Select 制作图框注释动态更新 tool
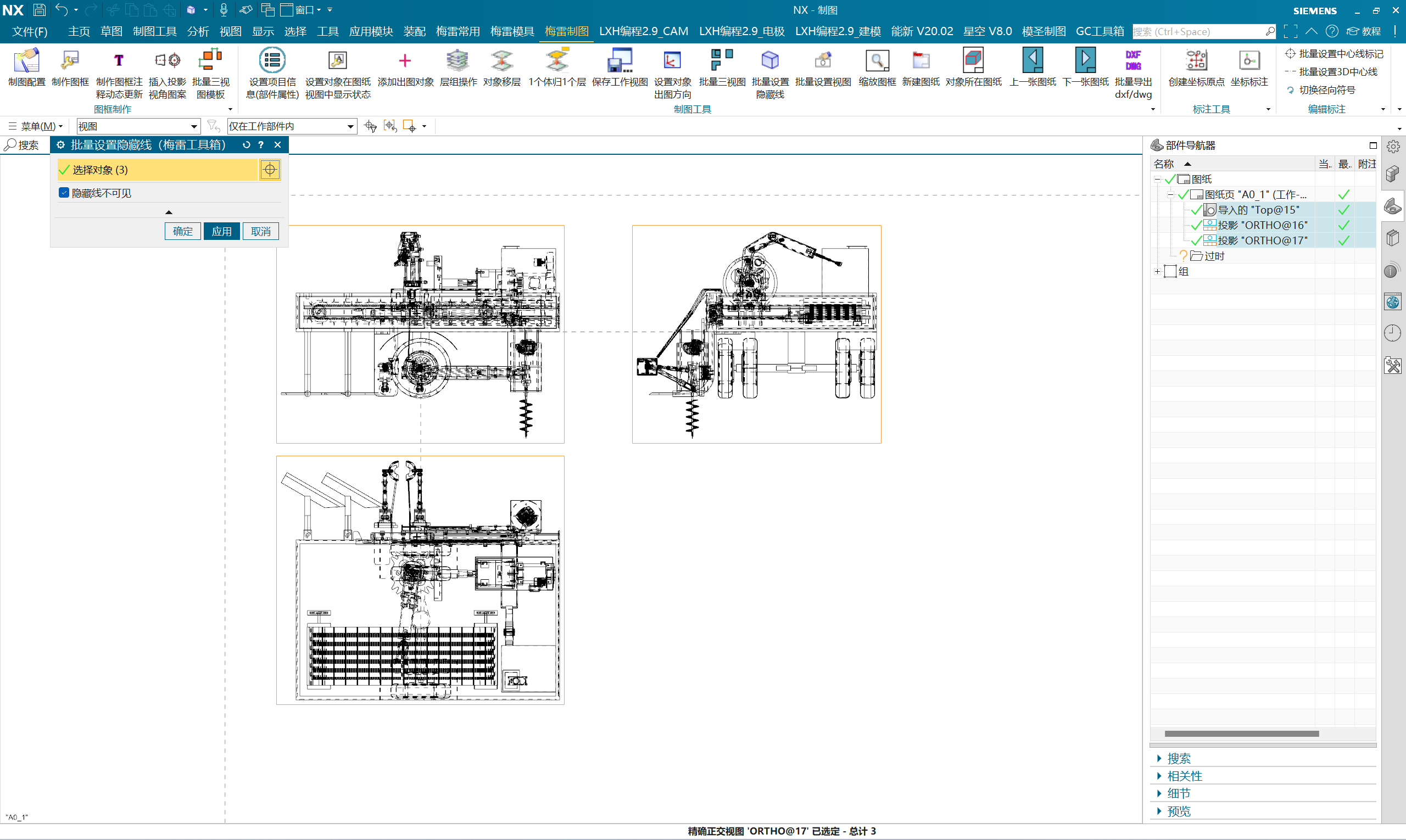The width and height of the screenshot is (1406, 840). point(119,73)
